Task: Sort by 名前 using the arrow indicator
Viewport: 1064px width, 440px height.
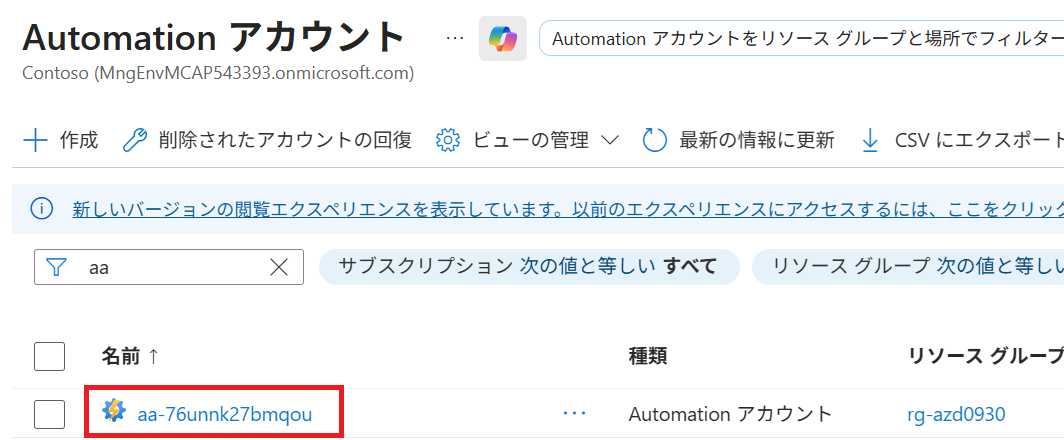Action: pyautogui.click(x=153, y=356)
